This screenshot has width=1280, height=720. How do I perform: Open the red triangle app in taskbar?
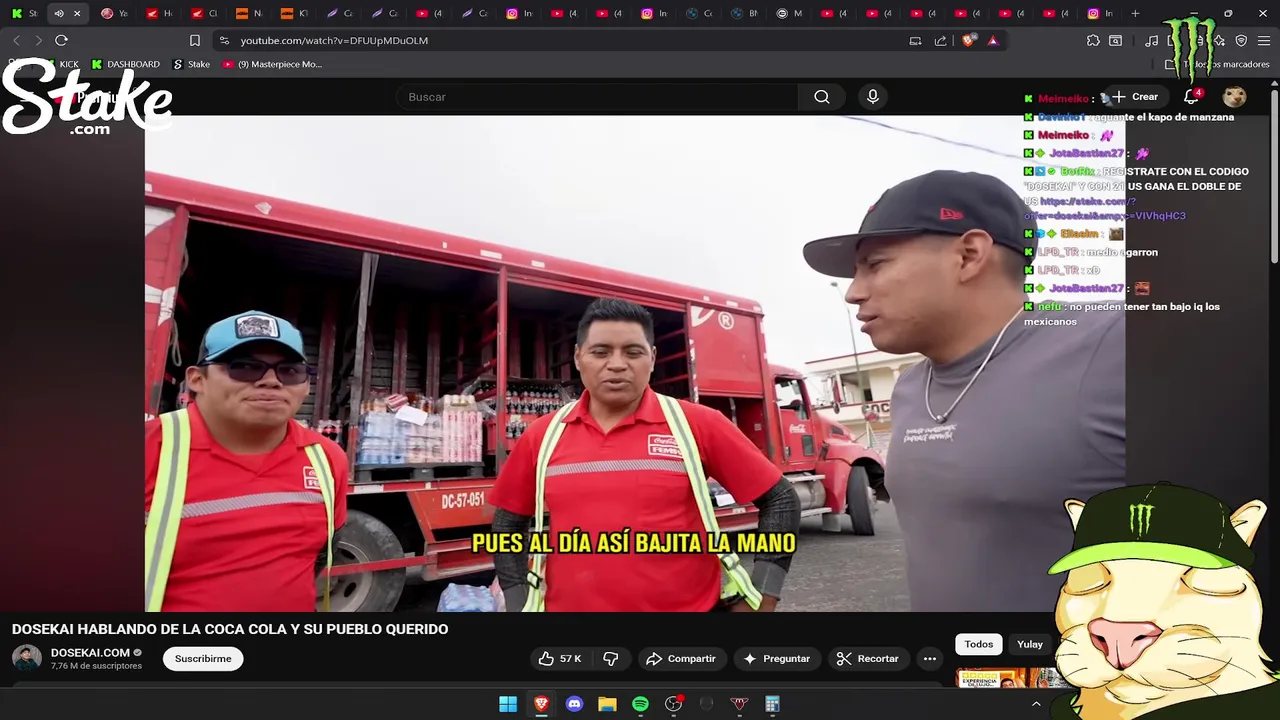coord(739,704)
